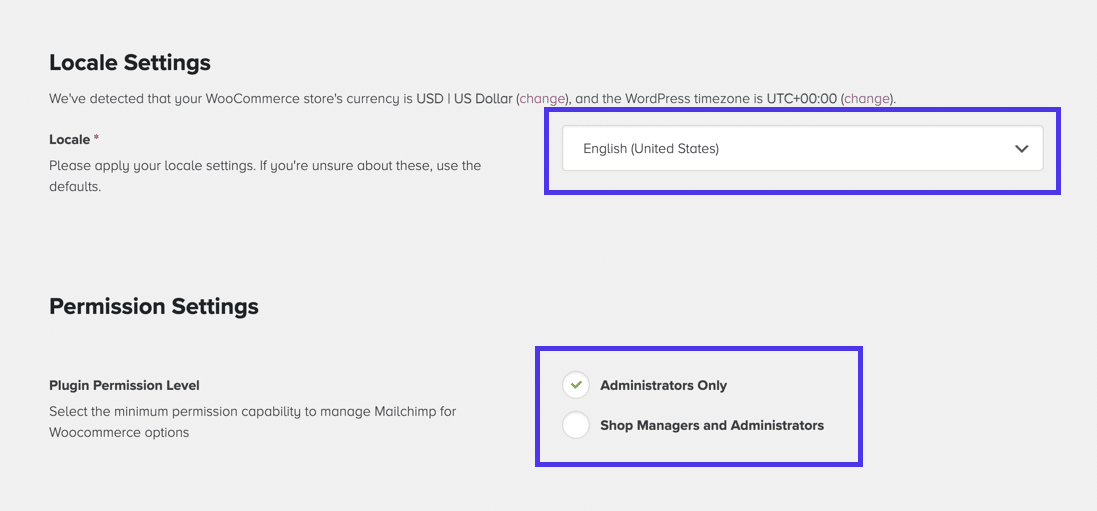Image resolution: width=1097 pixels, height=511 pixels.
Task: Click the 'Locale' field label
Action: coord(69,140)
